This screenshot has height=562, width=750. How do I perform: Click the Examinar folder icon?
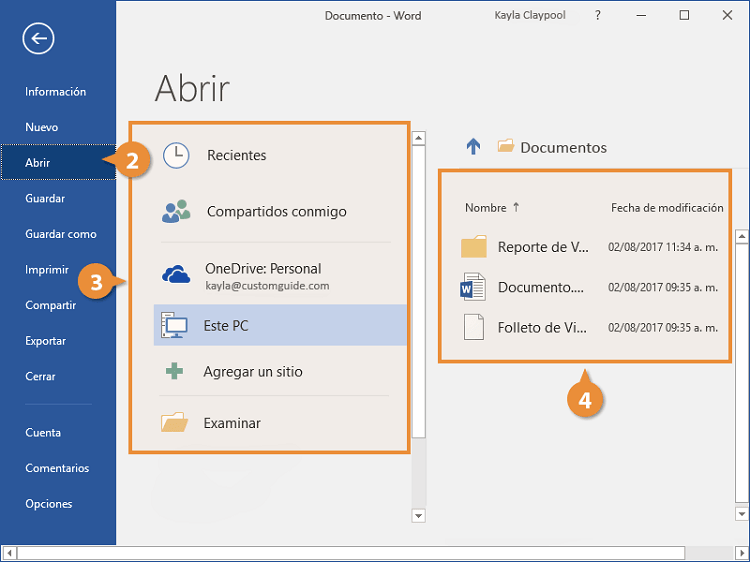(174, 422)
